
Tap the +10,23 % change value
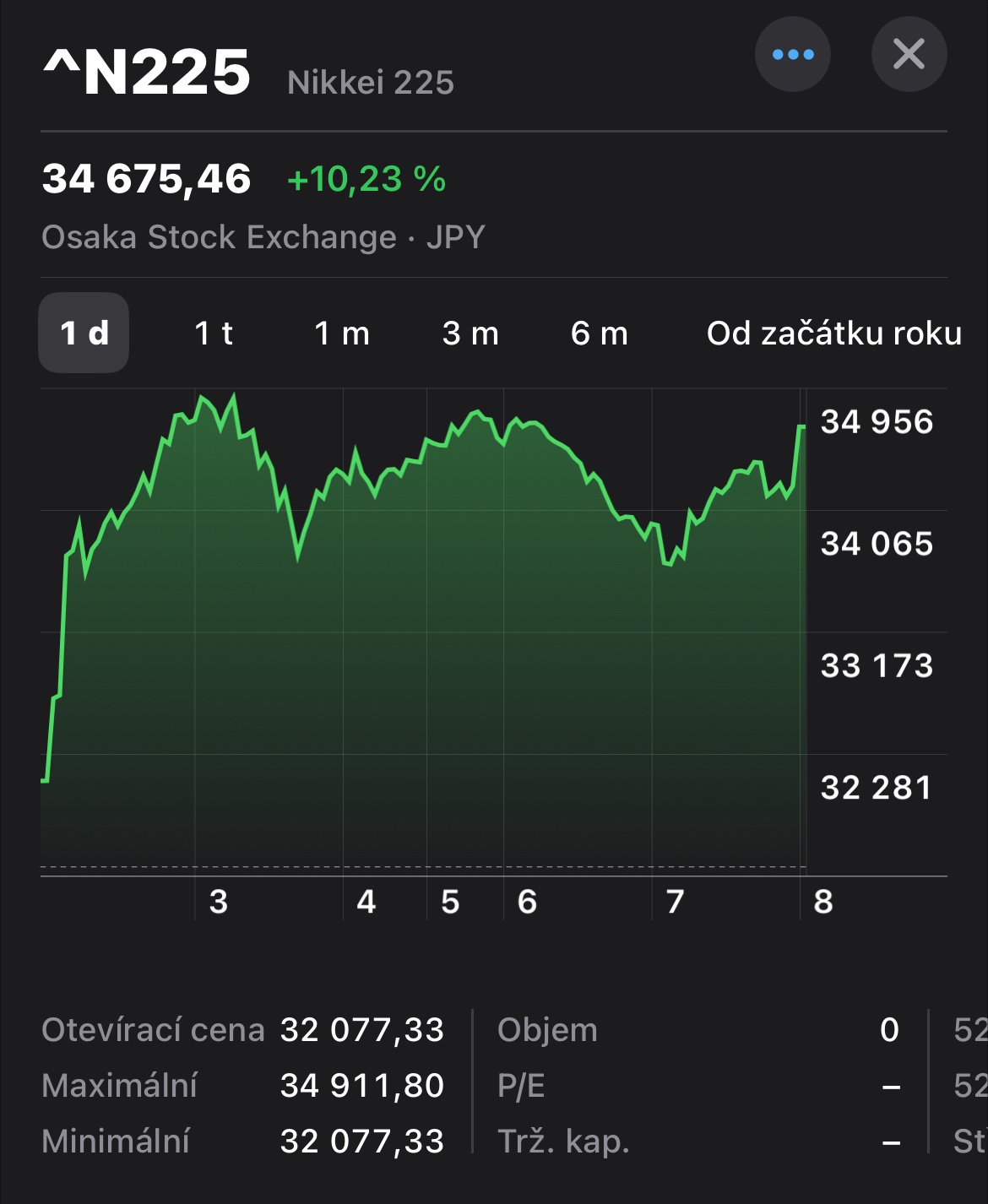pyautogui.click(x=366, y=179)
